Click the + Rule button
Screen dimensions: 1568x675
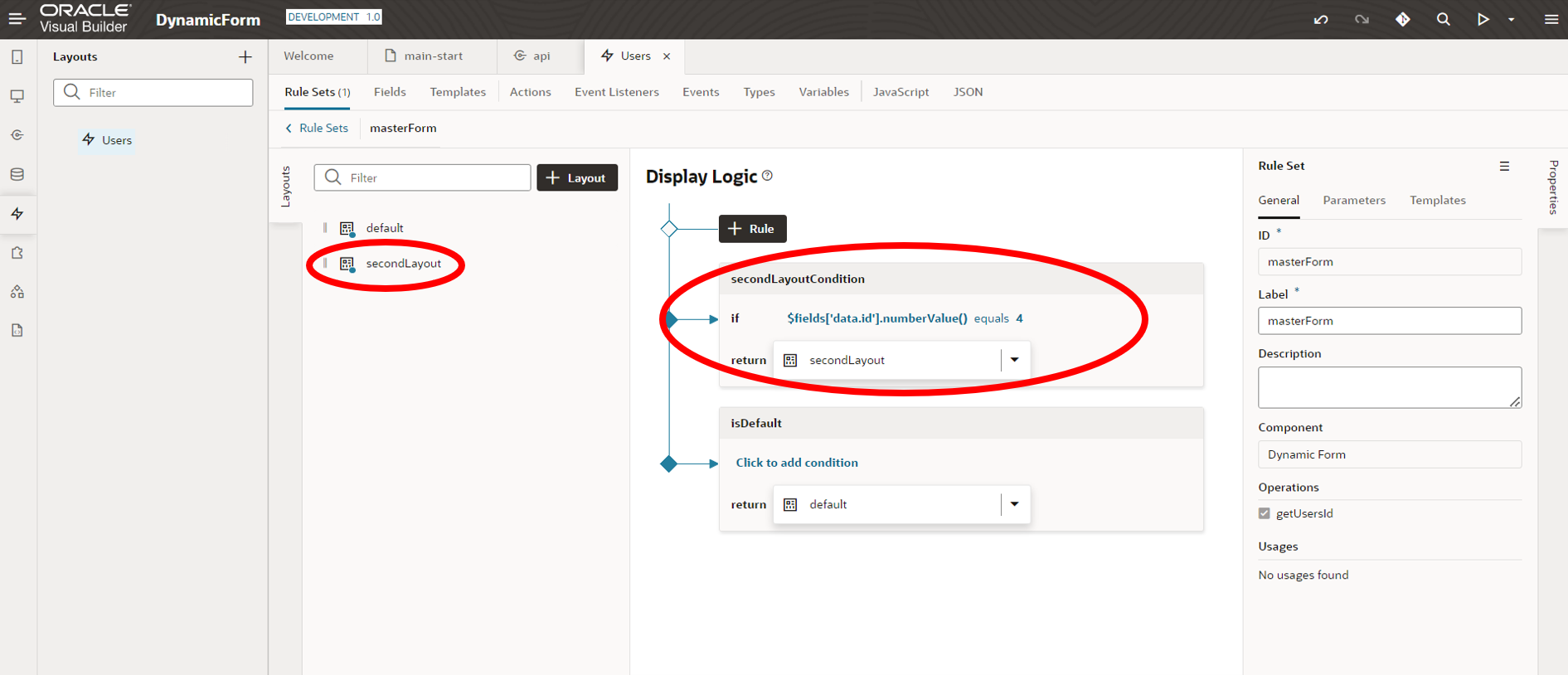pos(752,229)
